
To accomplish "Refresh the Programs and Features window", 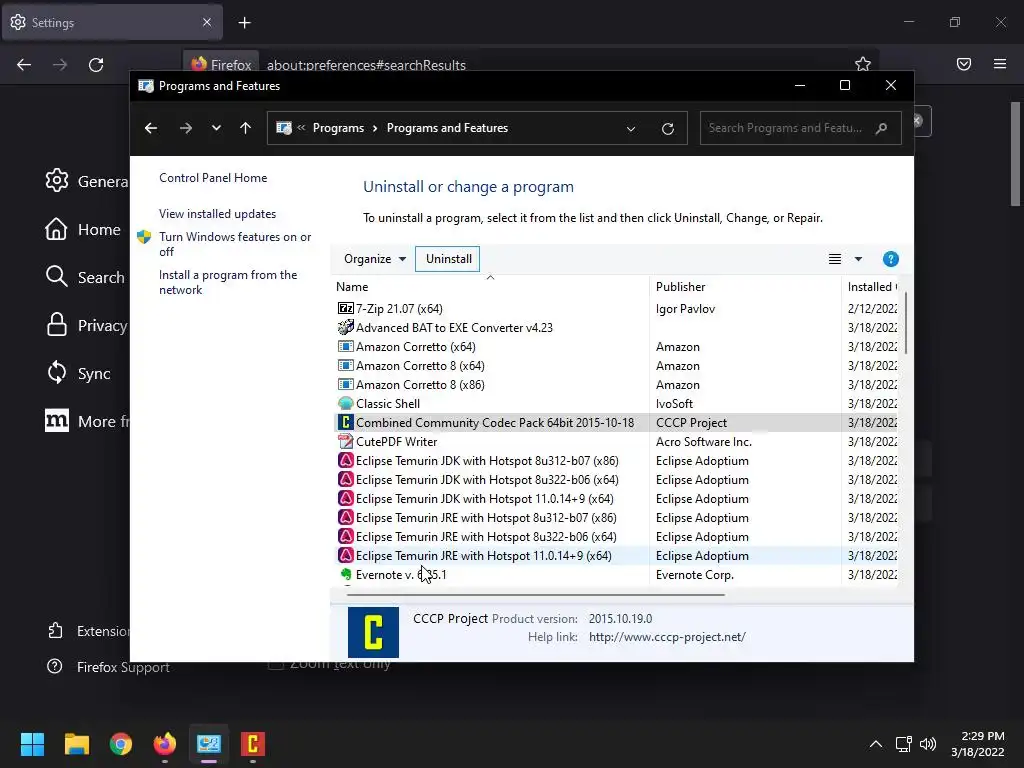I will click(x=667, y=129).
